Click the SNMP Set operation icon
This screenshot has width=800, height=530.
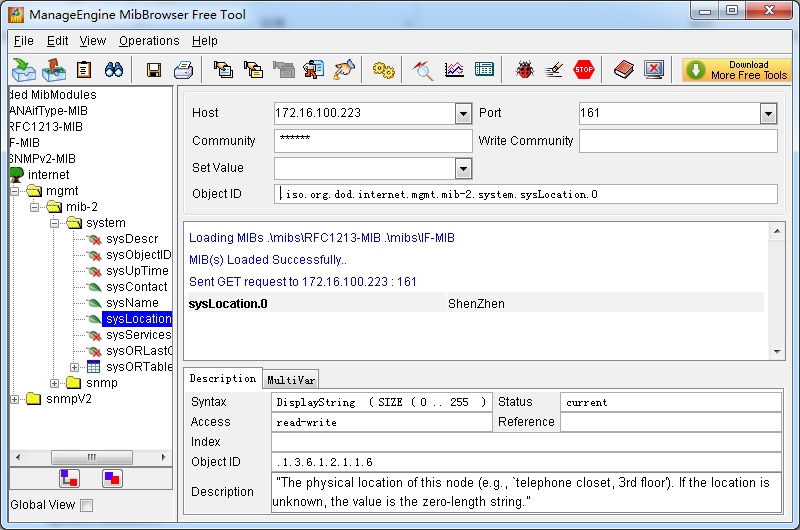[x=314, y=70]
